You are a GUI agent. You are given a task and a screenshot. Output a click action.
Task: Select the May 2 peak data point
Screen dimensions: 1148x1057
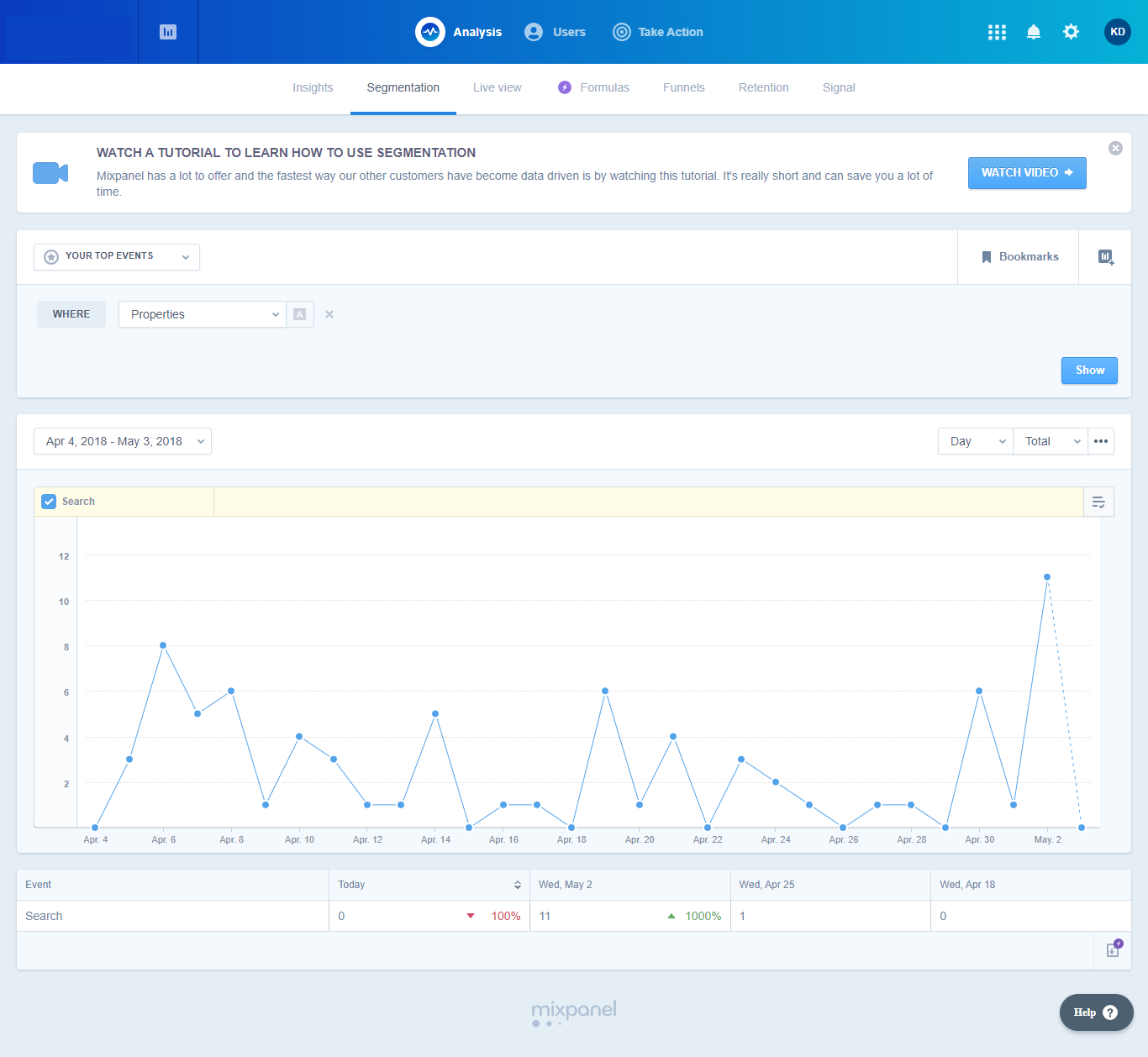tap(1047, 577)
